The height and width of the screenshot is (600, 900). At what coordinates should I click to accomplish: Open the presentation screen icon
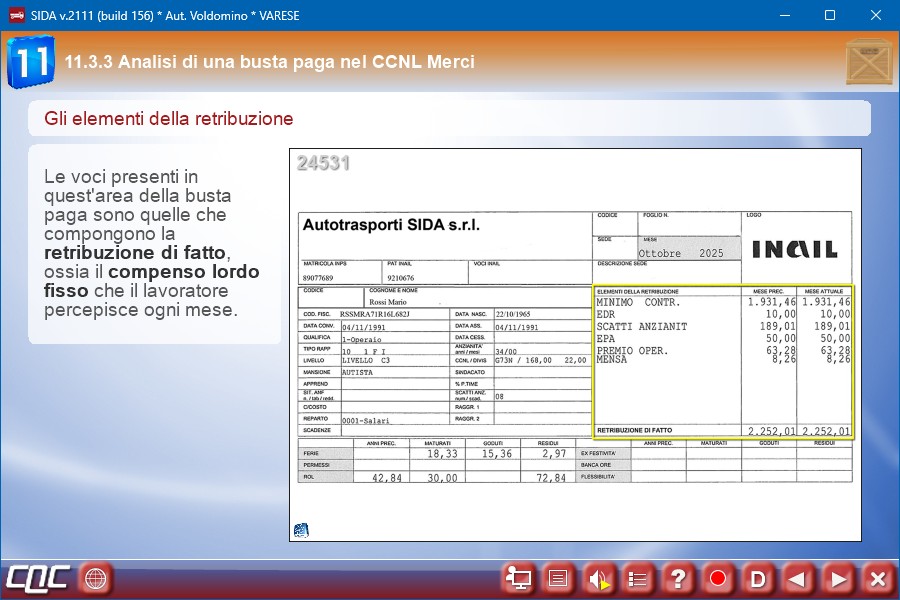pos(518,578)
